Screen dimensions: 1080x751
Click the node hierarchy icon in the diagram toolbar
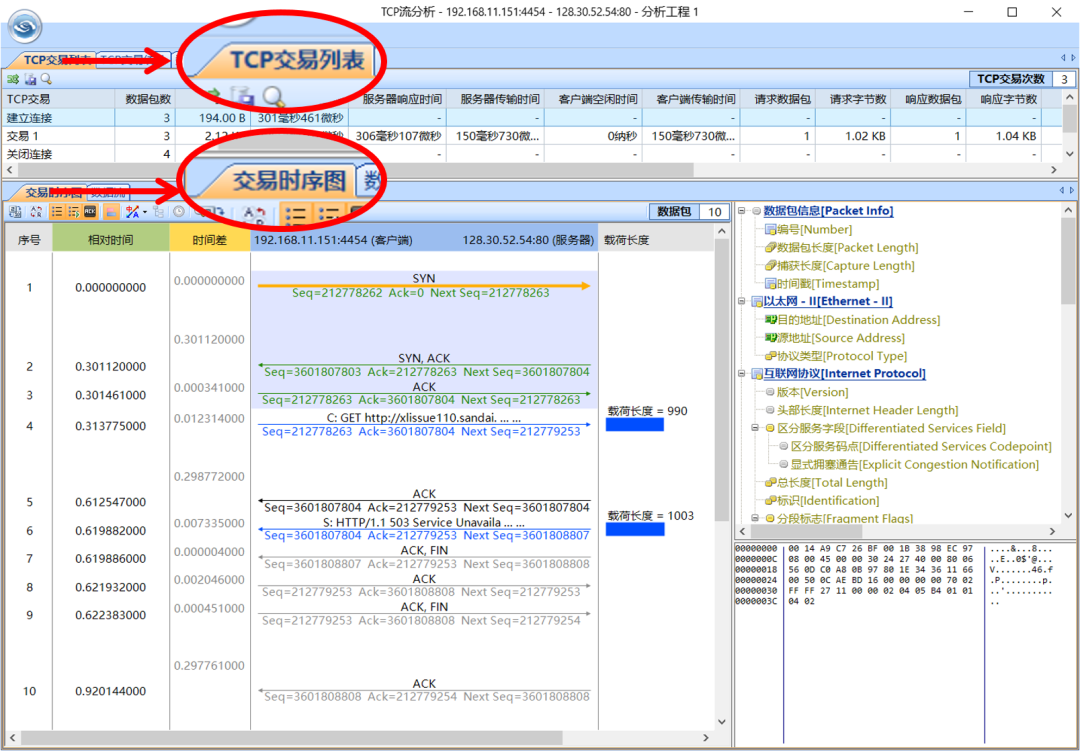pos(159,212)
